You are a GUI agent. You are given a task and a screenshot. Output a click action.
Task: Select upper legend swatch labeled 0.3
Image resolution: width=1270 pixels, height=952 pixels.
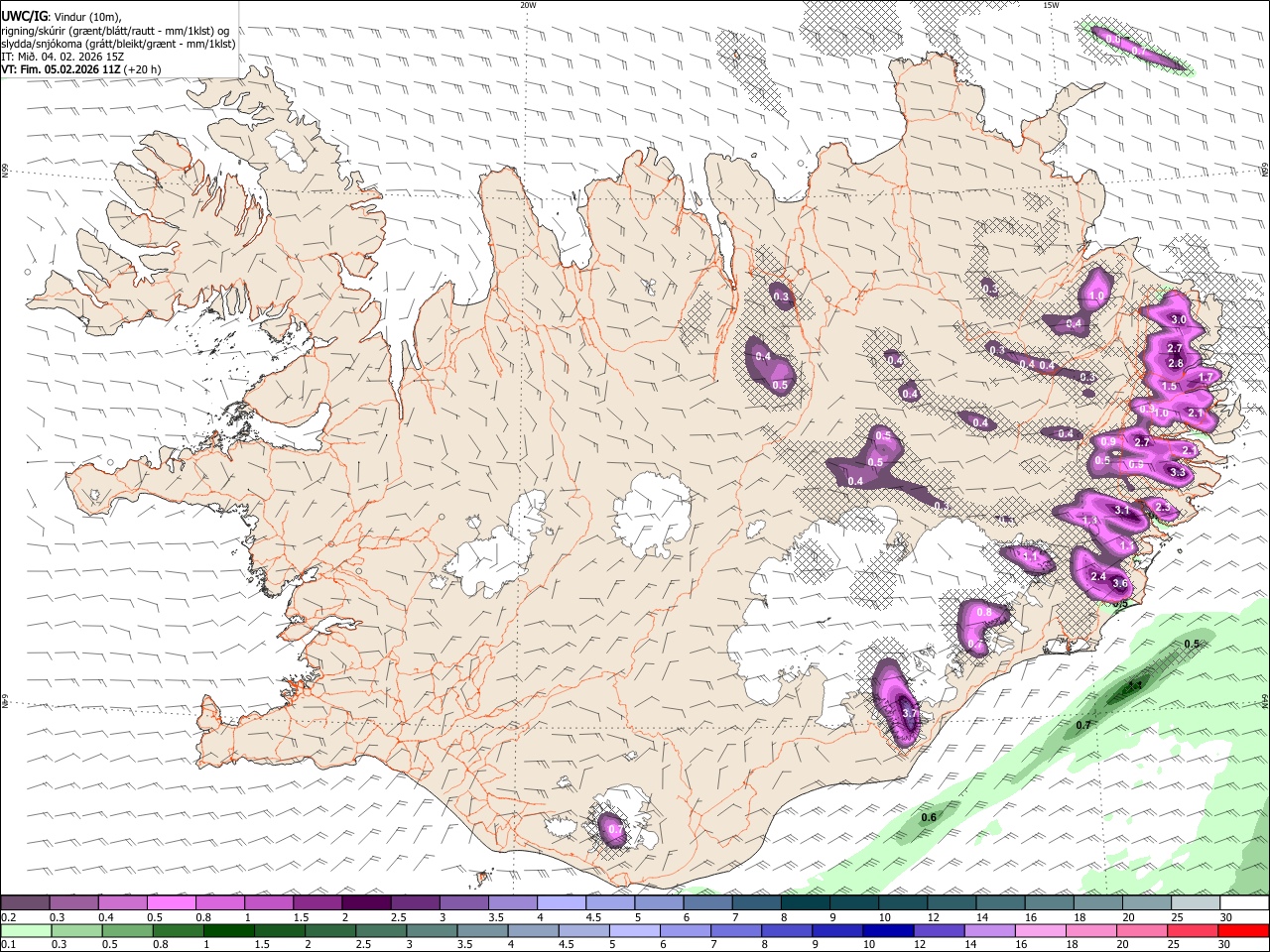click(72, 903)
